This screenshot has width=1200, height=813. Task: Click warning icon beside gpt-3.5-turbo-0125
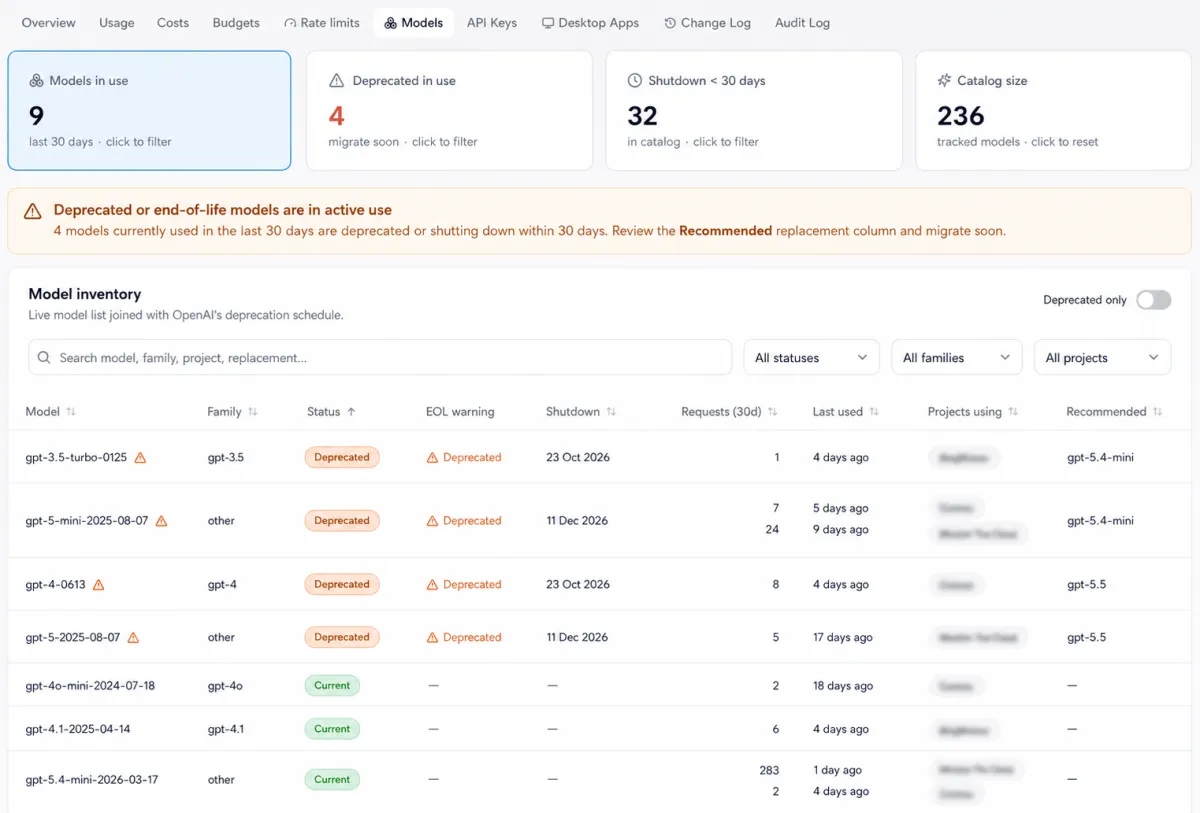[x=140, y=458]
